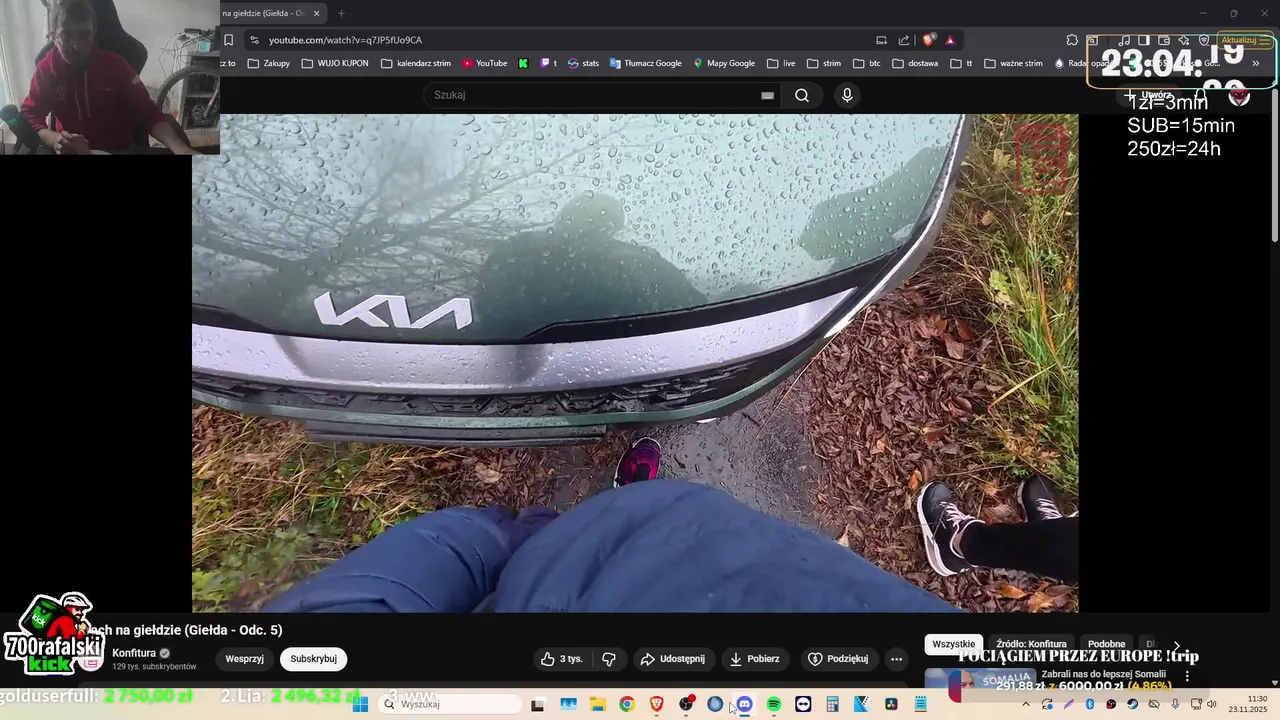Open the btc bookmarks folder
The image size is (1280, 720).
867,63
